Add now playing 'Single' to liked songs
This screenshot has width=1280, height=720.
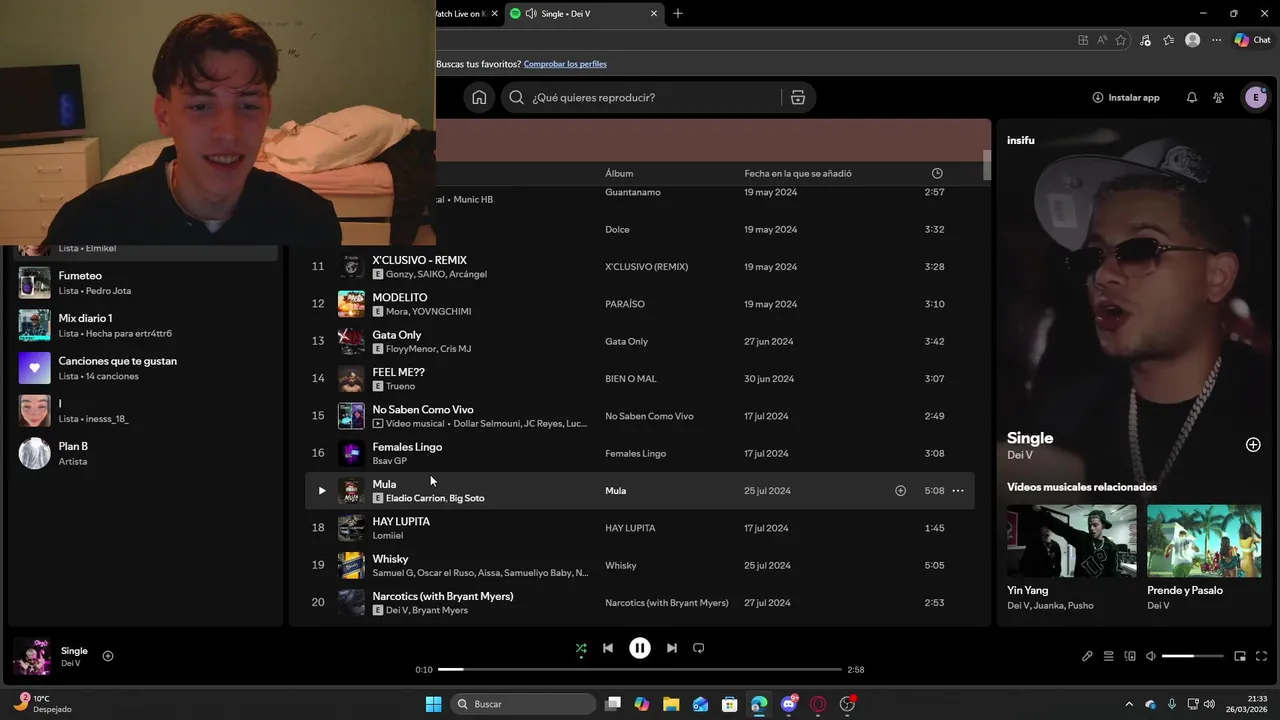[x=108, y=656]
